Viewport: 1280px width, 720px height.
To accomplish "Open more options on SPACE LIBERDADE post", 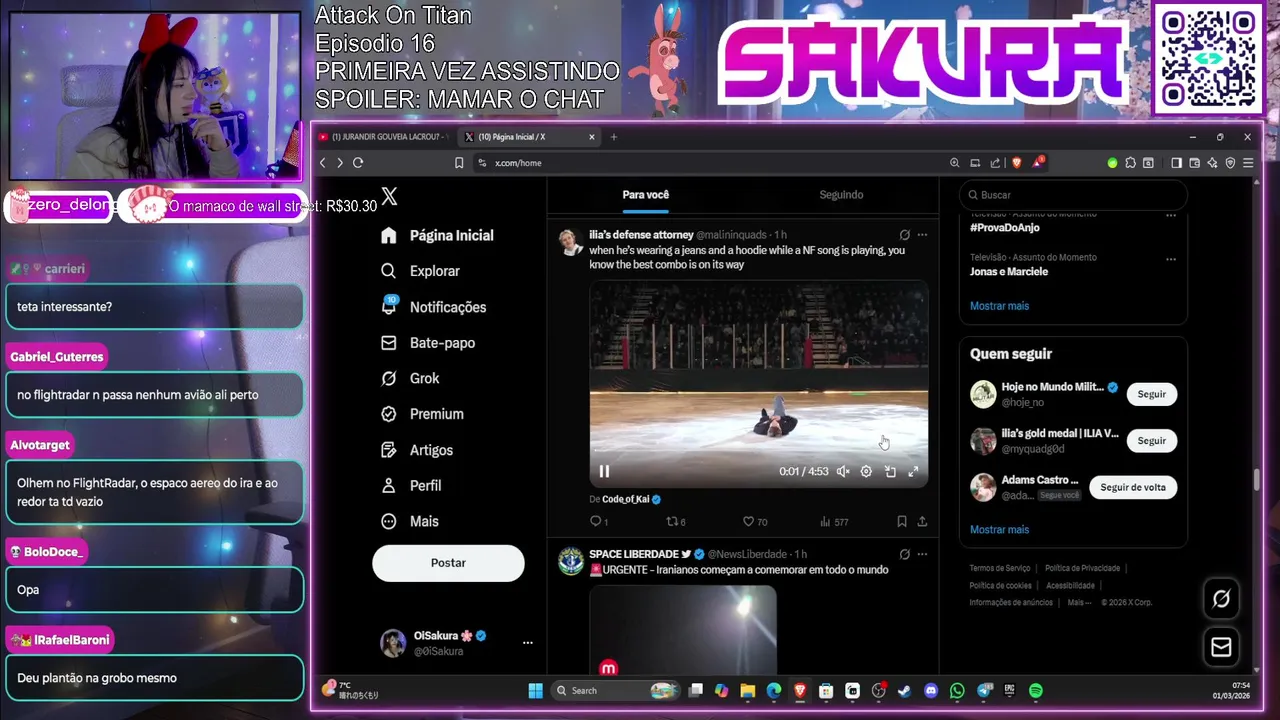I will 922,554.
